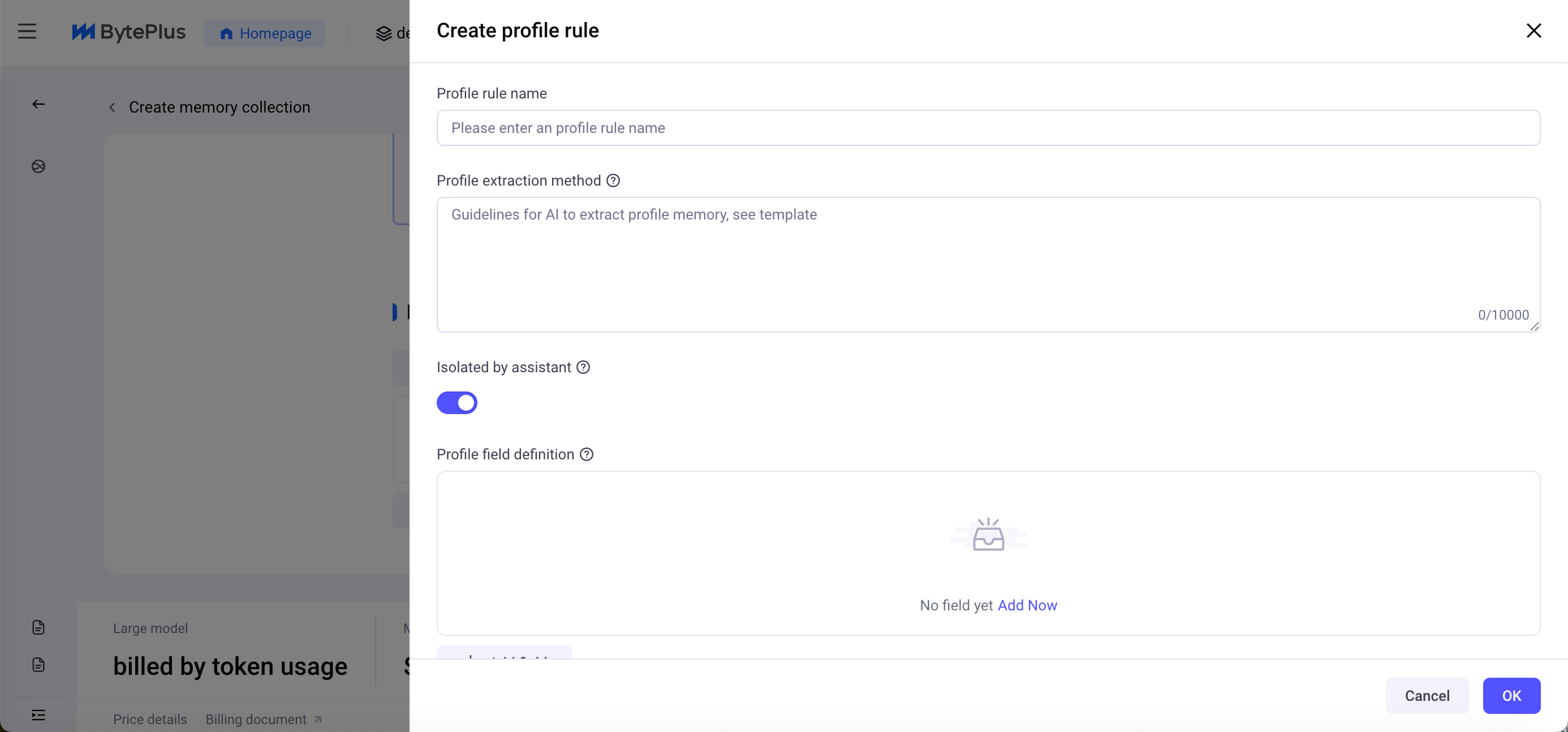Click the Add Now link
The height and width of the screenshot is (732, 1568).
[1027, 605]
